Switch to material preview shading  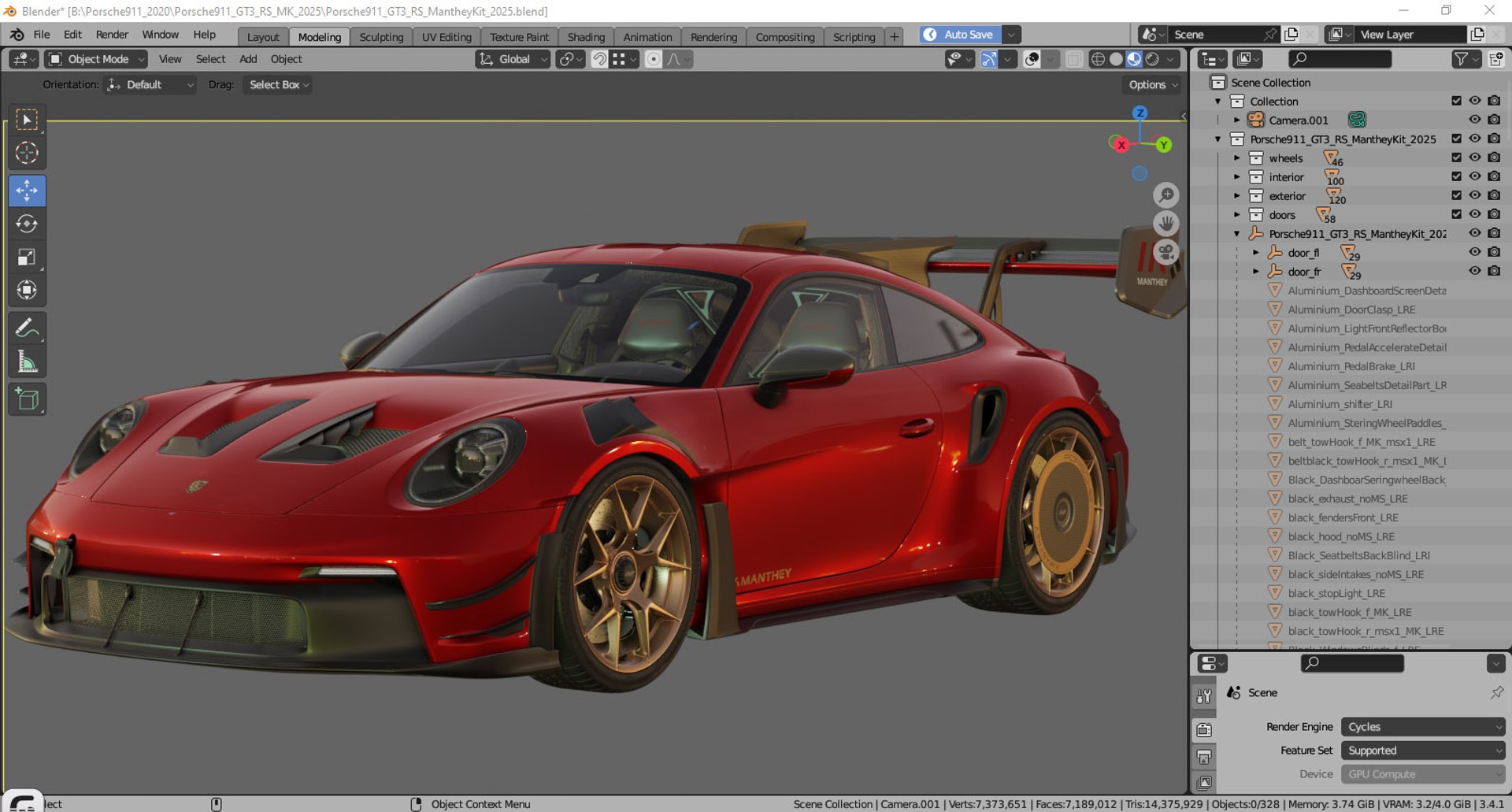click(x=1134, y=59)
